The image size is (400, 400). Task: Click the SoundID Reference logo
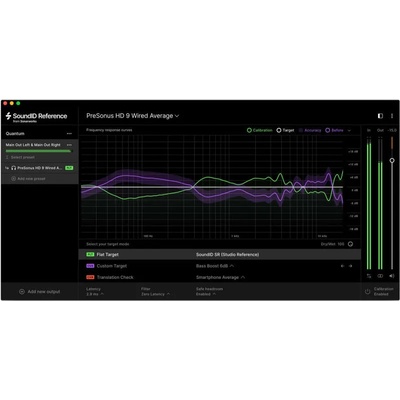[x=36, y=117]
